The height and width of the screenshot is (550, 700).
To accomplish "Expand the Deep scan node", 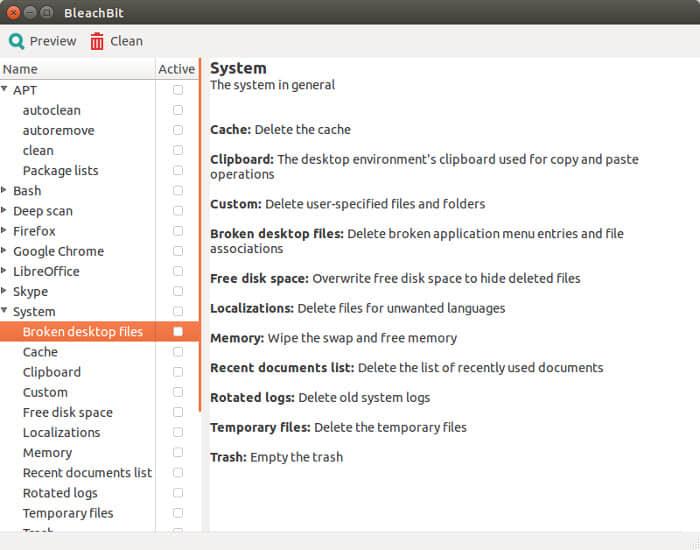I will click(5, 211).
